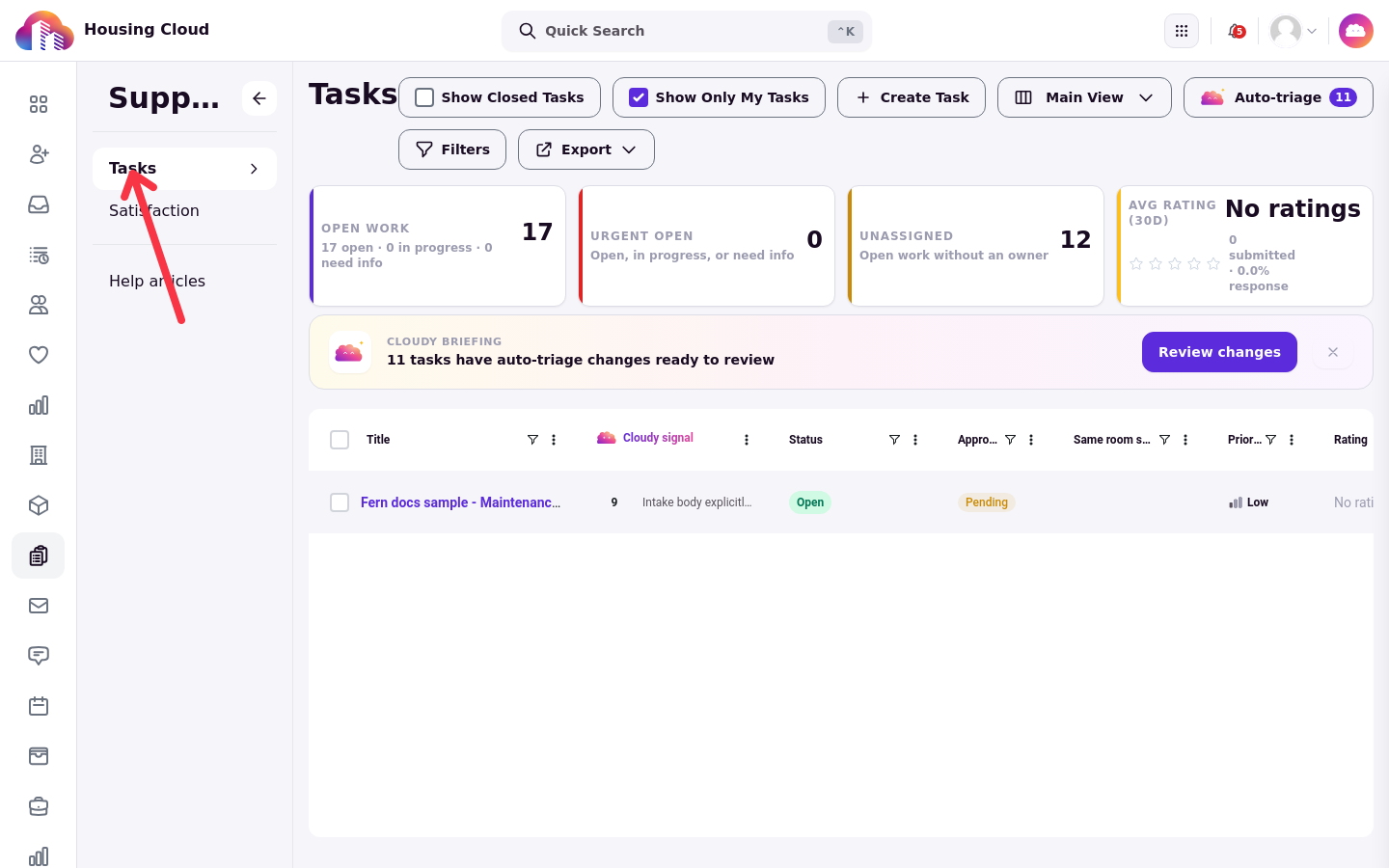Screen dimensions: 1389x868
Task: Open the Fern docs sample task link
Action: click(460, 502)
